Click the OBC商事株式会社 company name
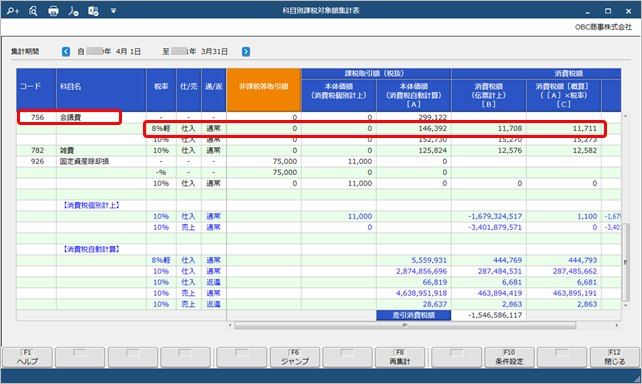 (604, 27)
